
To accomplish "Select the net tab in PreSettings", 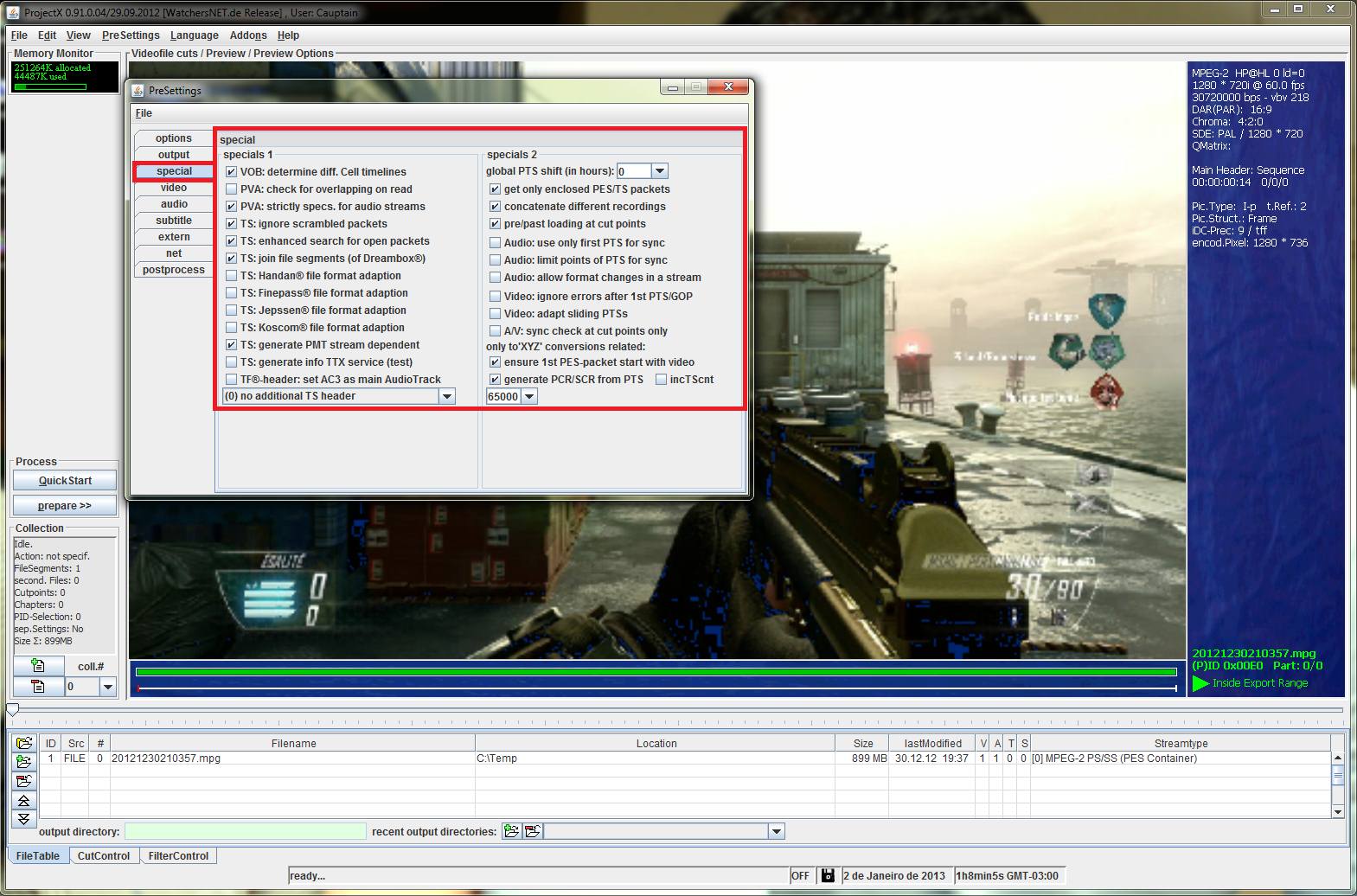I will [x=174, y=253].
